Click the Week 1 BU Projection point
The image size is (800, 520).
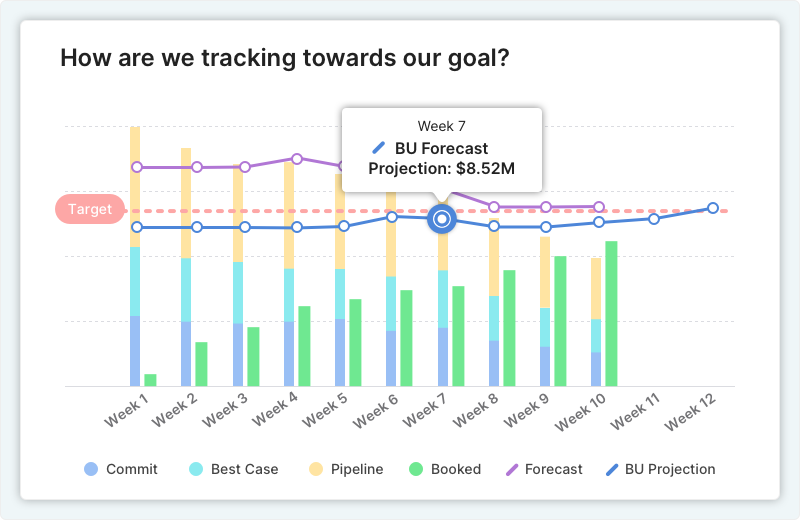[137, 227]
